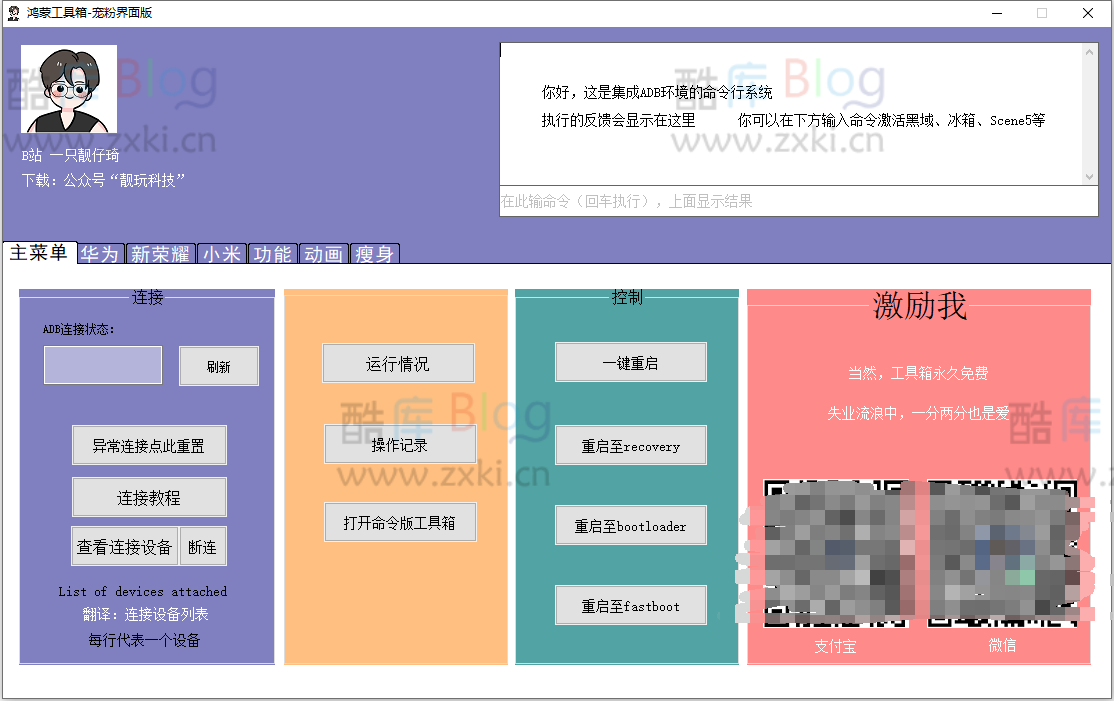Image resolution: width=1114 pixels, height=701 pixels.
Task: Click 异常连接点此重置 to reset connection
Action: [148, 445]
